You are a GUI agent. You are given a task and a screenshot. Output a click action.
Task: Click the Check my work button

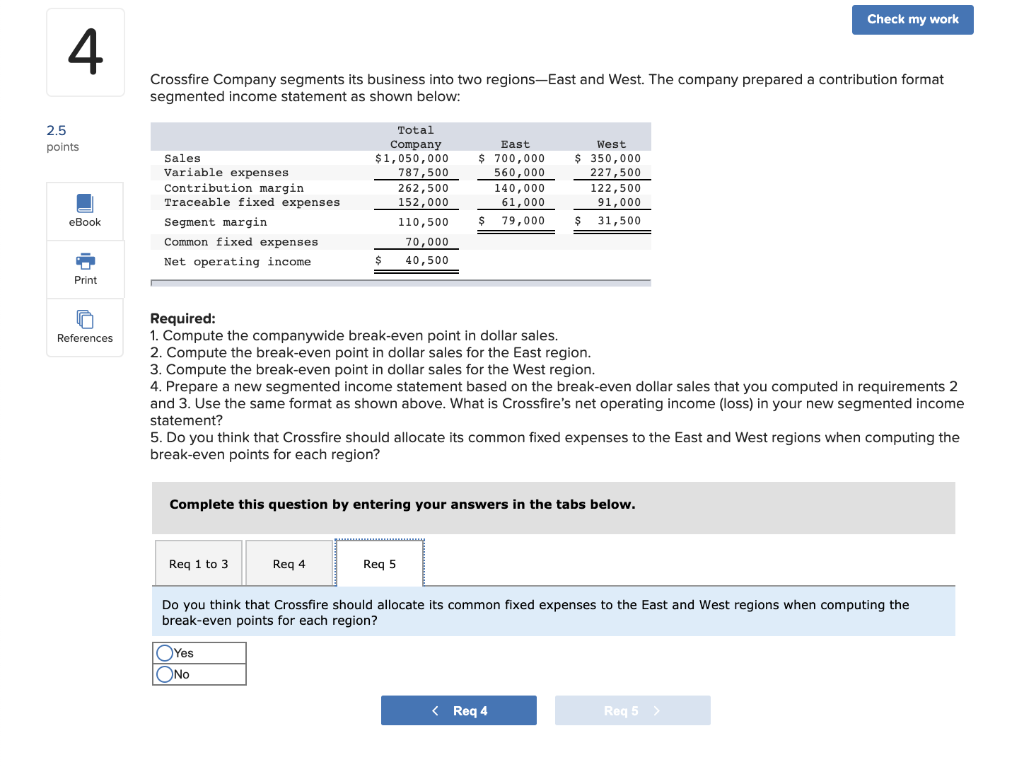[x=911, y=19]
